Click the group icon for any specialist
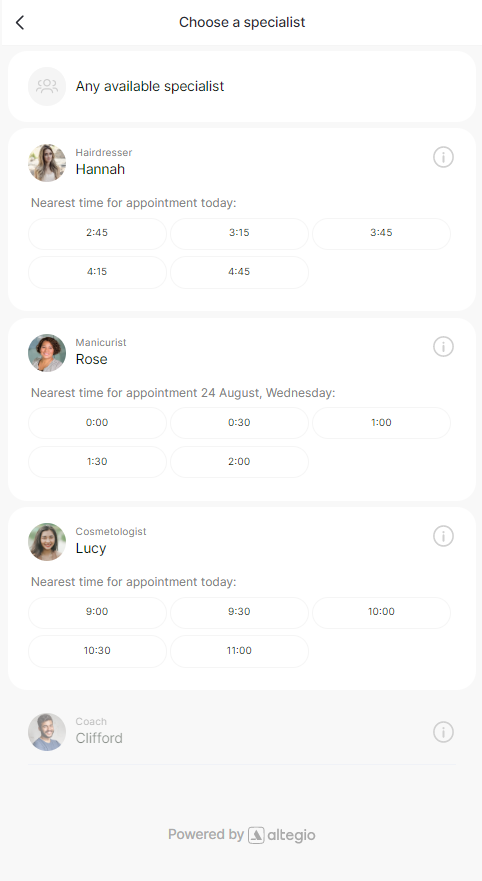This screenshot has height=881, width=482. click(x=47, y=87)
